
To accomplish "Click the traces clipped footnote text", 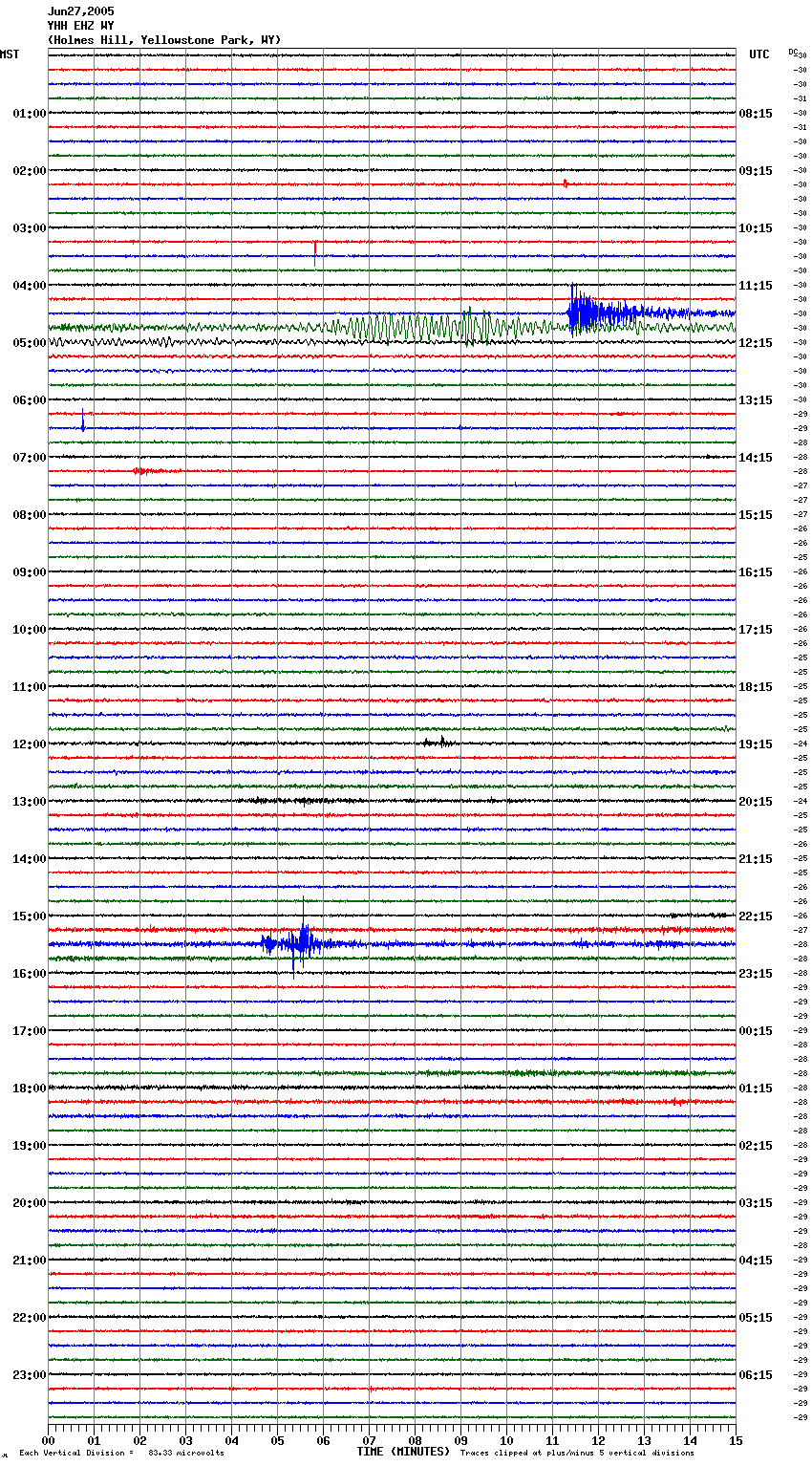I will [577, 1453].
